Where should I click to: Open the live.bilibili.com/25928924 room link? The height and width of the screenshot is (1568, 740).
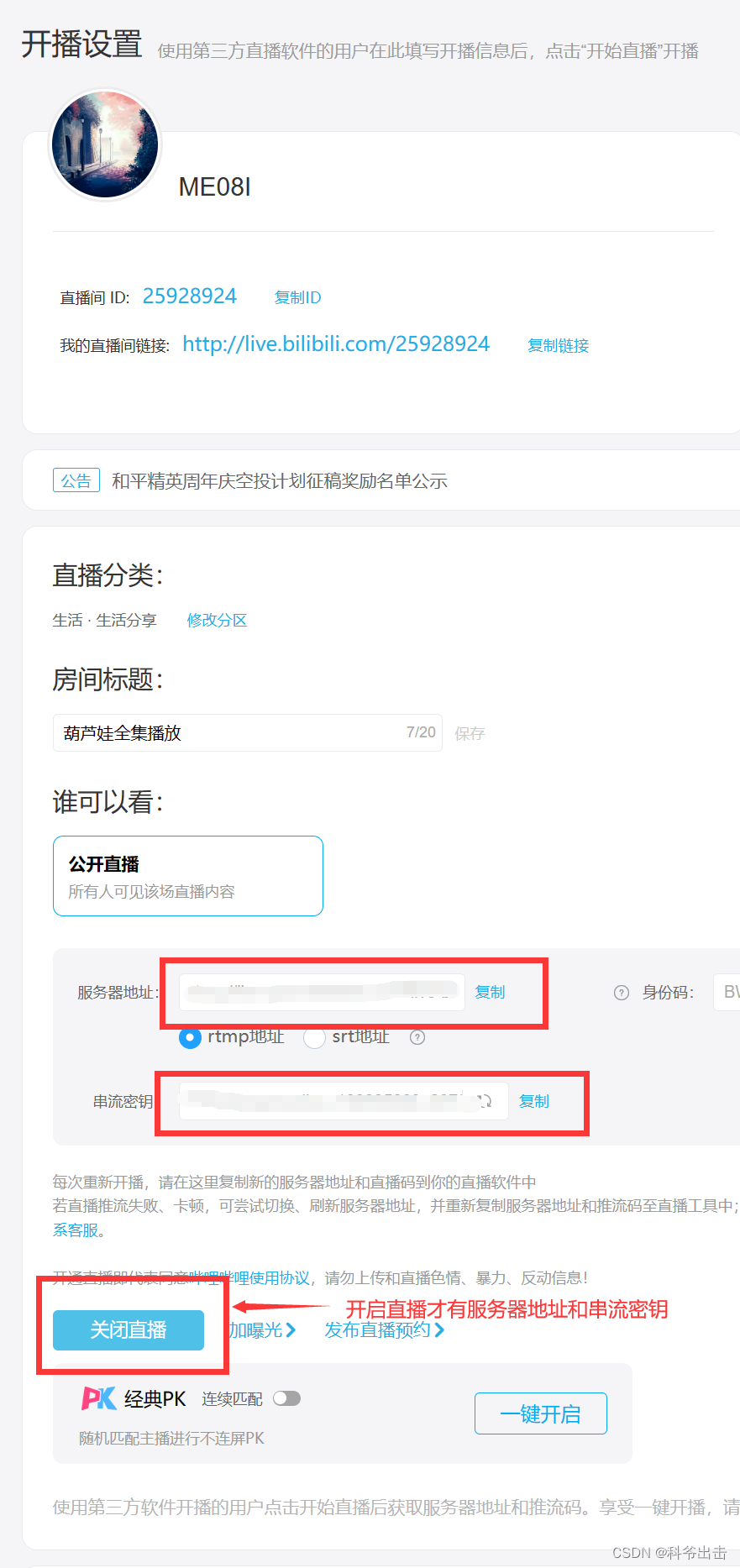(x=336, y=344)
